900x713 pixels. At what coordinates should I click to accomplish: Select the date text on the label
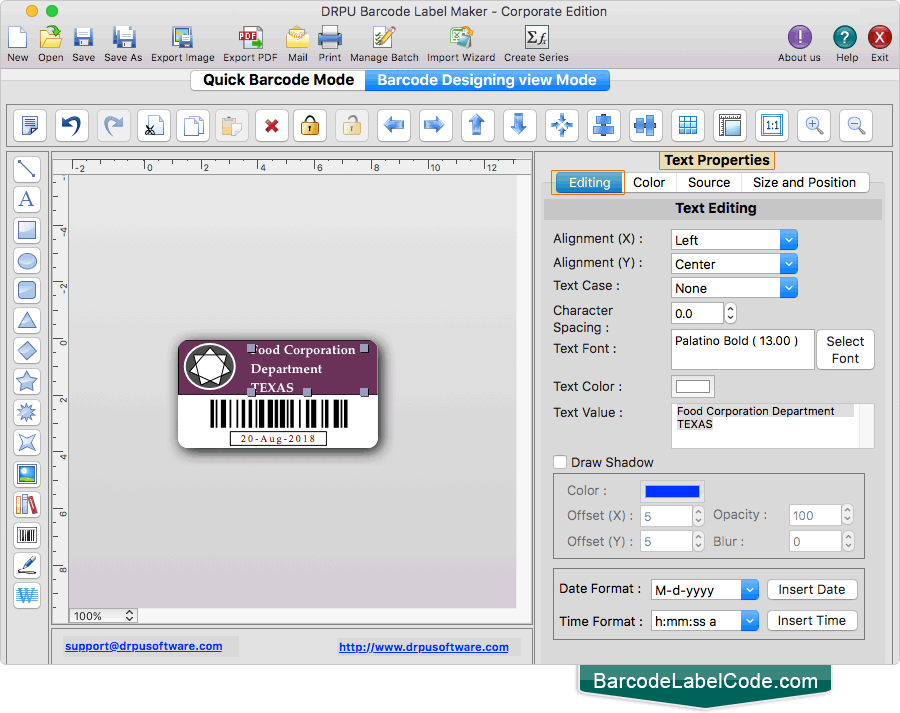coord(278,439)
